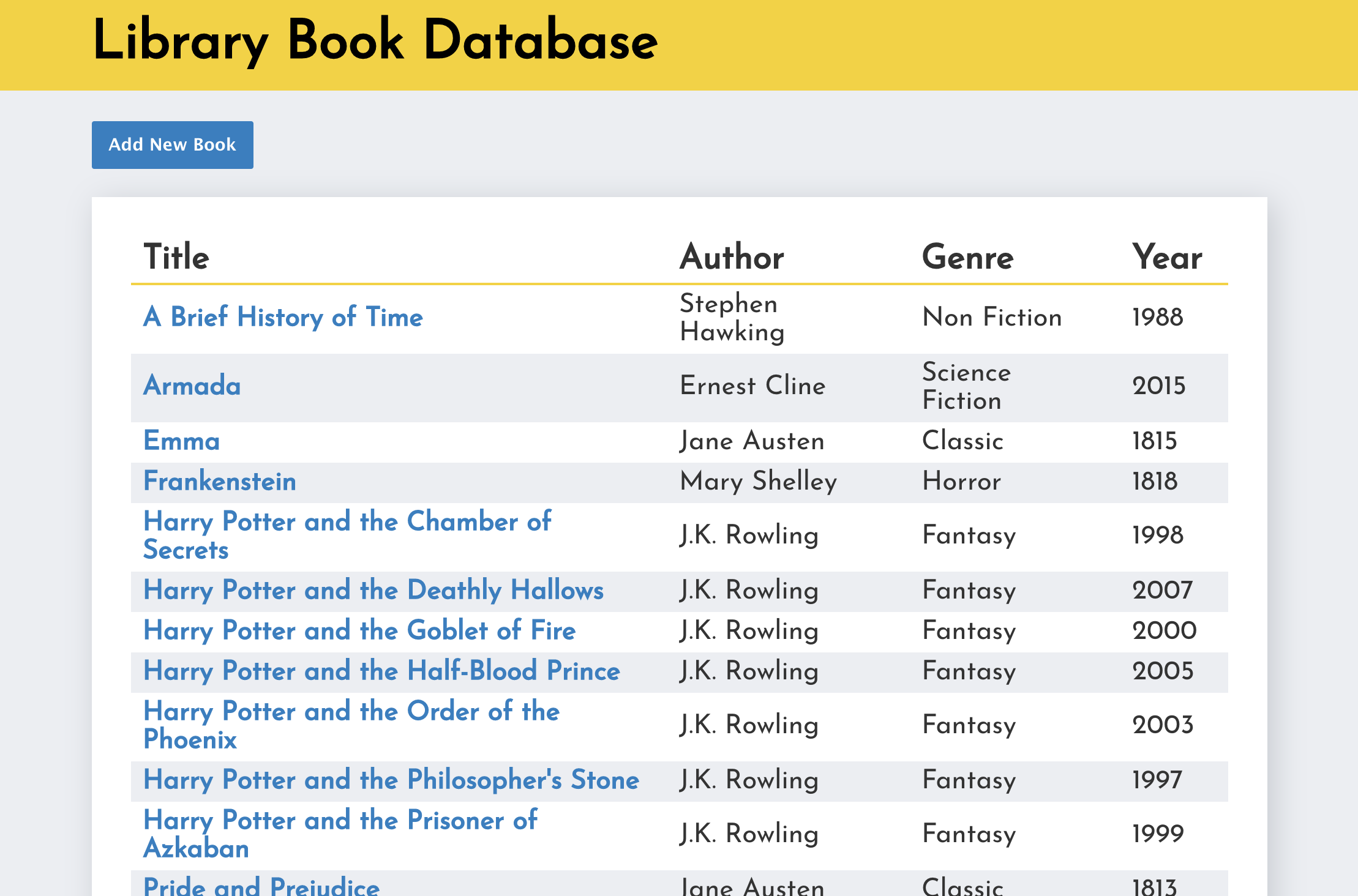The height and width of the screenshot is (896, 1358).
Task: Click the Genre column header
Action: pos(967,256)
